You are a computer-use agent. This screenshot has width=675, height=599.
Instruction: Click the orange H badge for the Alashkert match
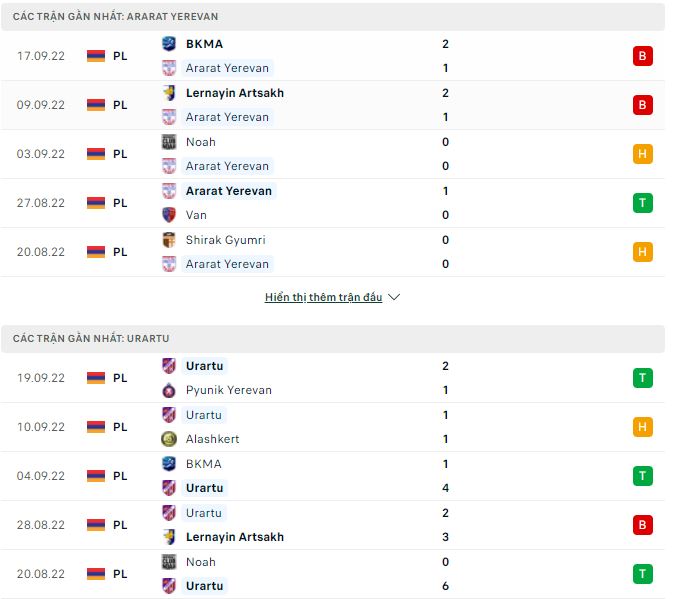(642, 427)
